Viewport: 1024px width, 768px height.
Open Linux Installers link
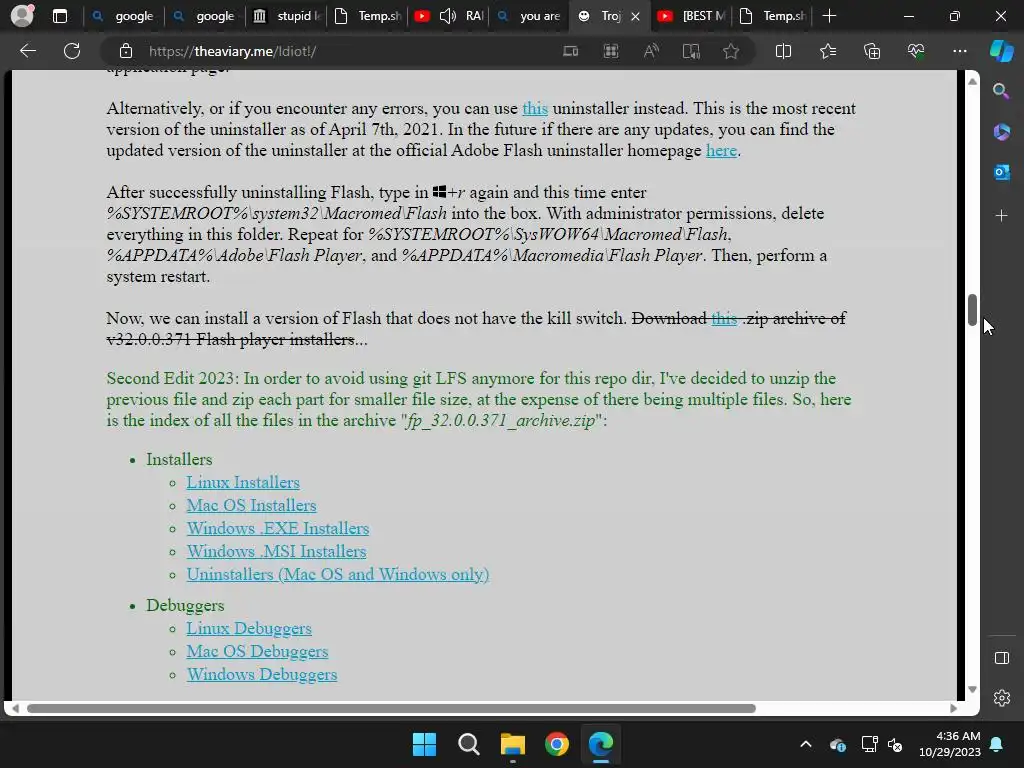tap(243, 482)
